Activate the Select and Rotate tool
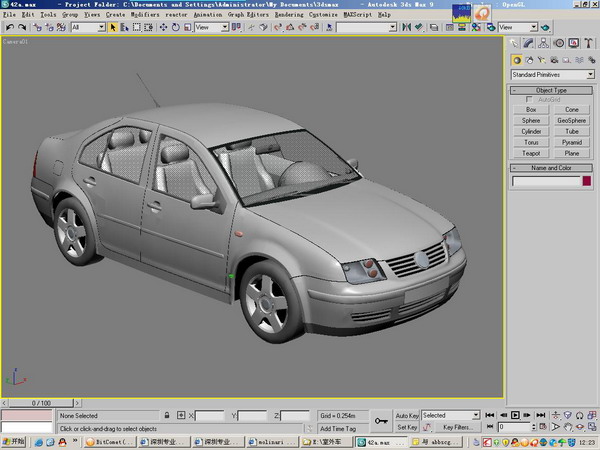This screenshot has width=600, height=450. point(175,27)
